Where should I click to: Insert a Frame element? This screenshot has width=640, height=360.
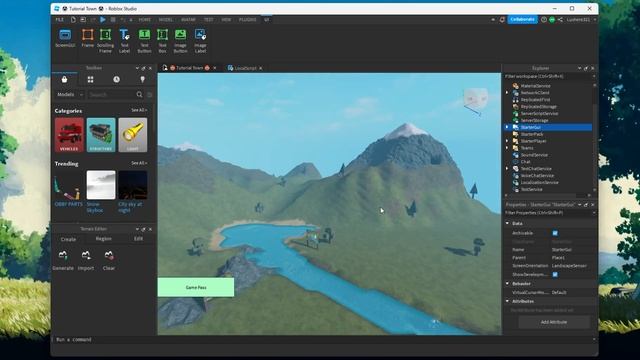(87, 38)
